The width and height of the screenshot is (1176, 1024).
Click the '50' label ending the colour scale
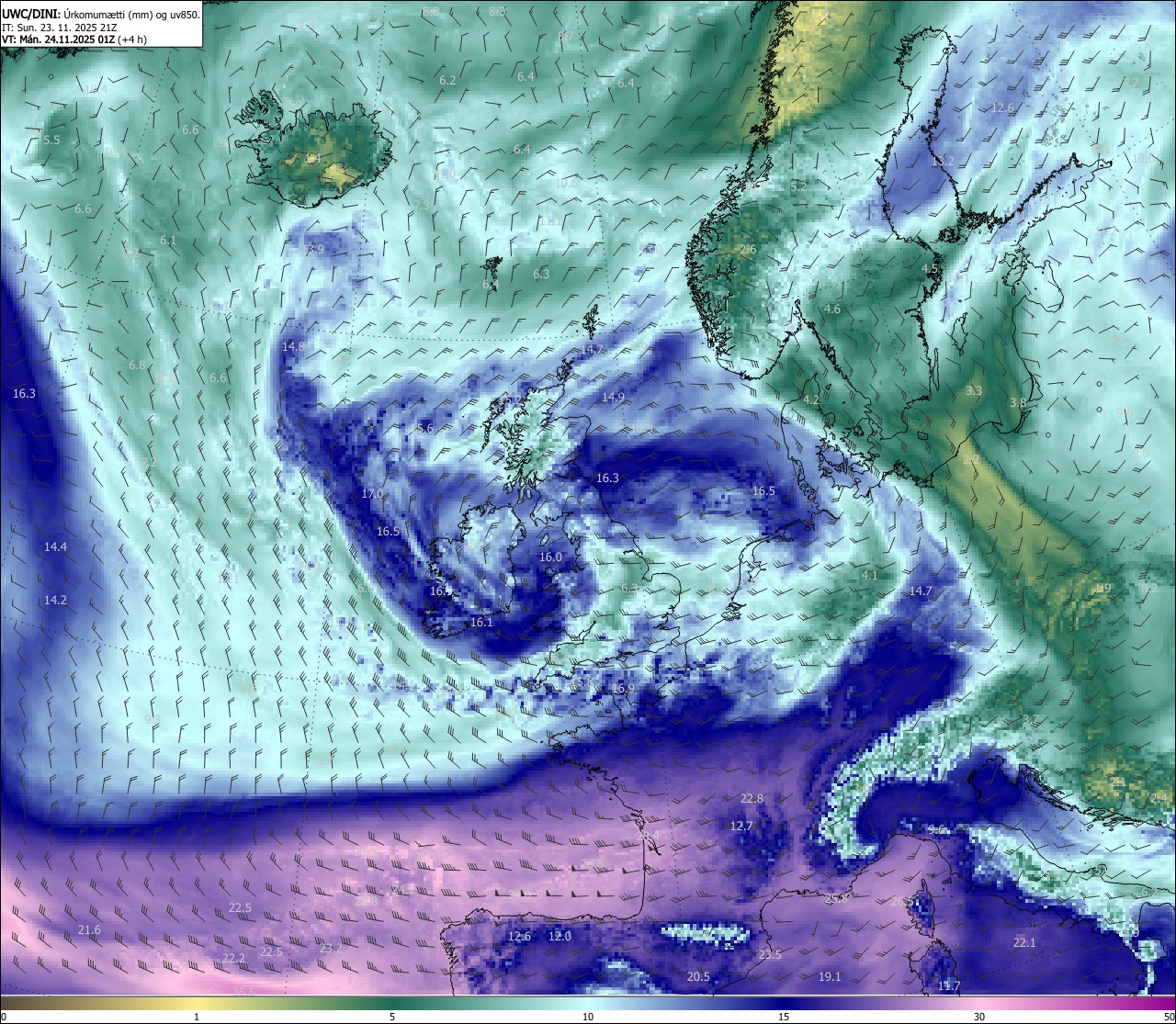coord(1169,1017)
